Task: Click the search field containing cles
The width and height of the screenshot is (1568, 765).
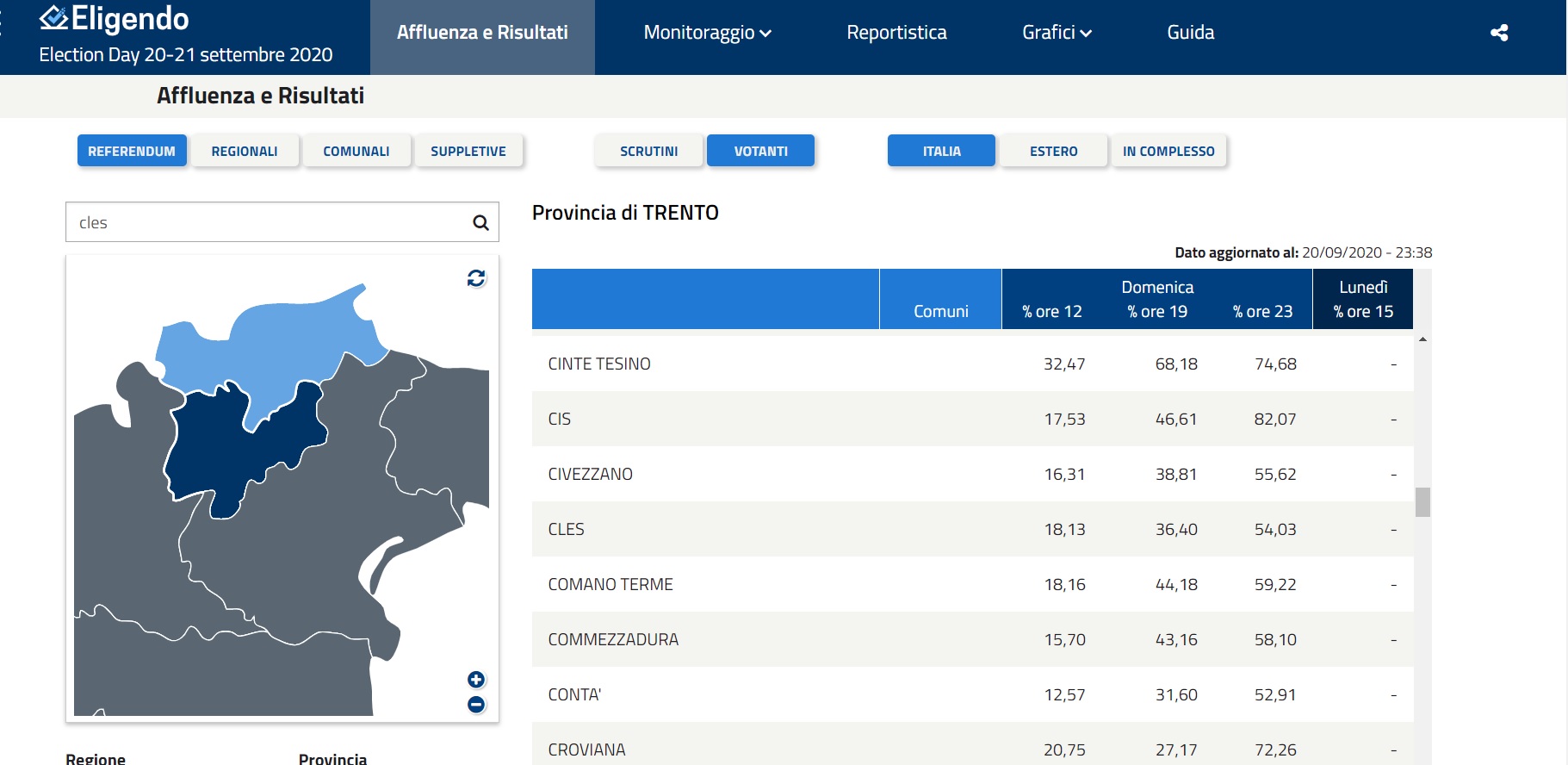Action: 267,223
